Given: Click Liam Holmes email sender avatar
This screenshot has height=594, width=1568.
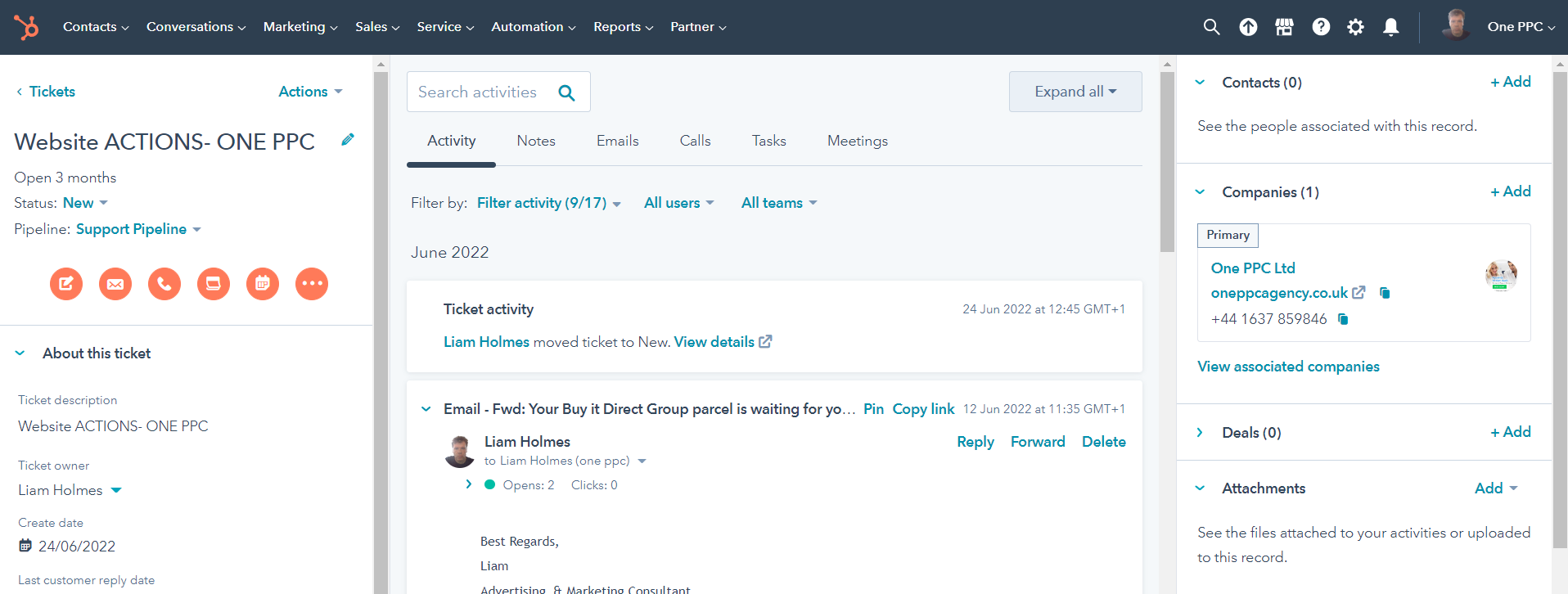Looking at the screenshot, I should coord(459,452).
